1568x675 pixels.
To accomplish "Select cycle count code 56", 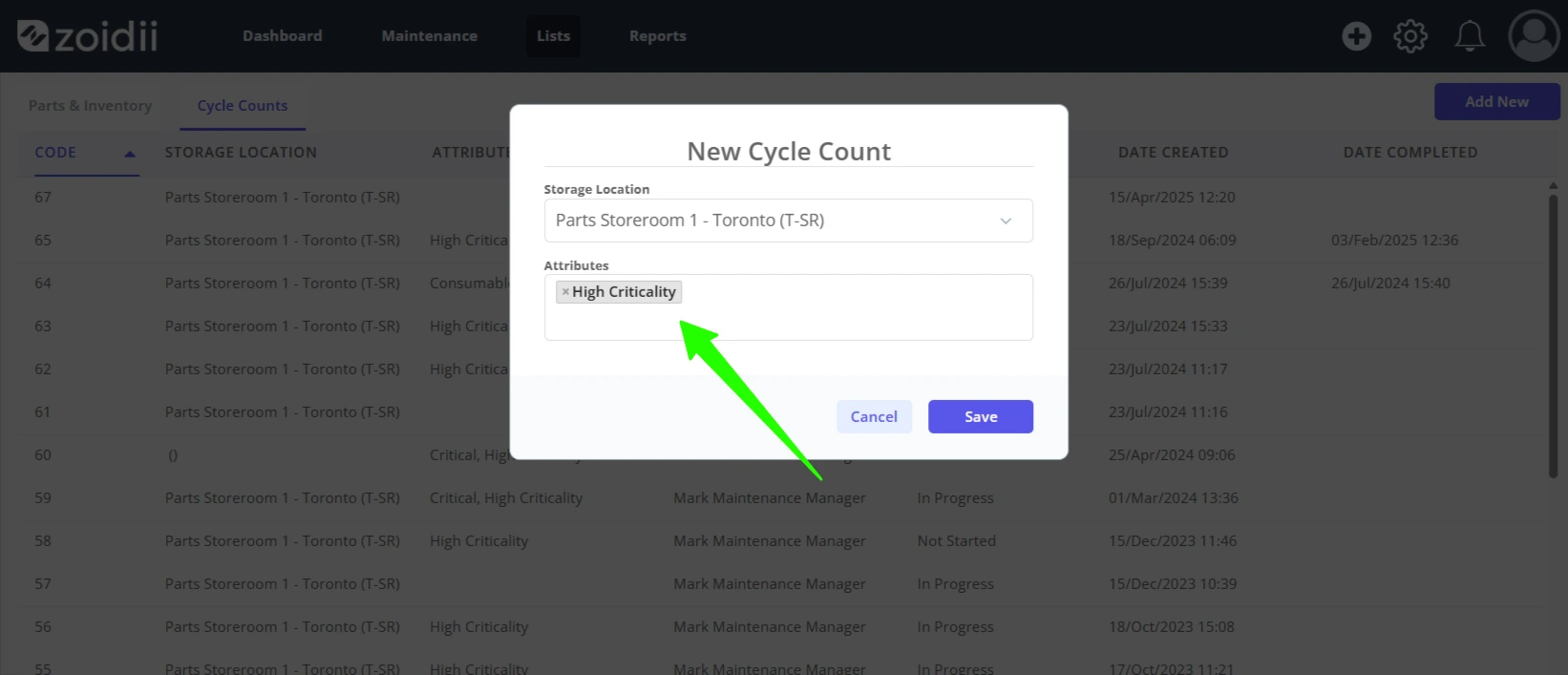I will click(x=43, y=627).
